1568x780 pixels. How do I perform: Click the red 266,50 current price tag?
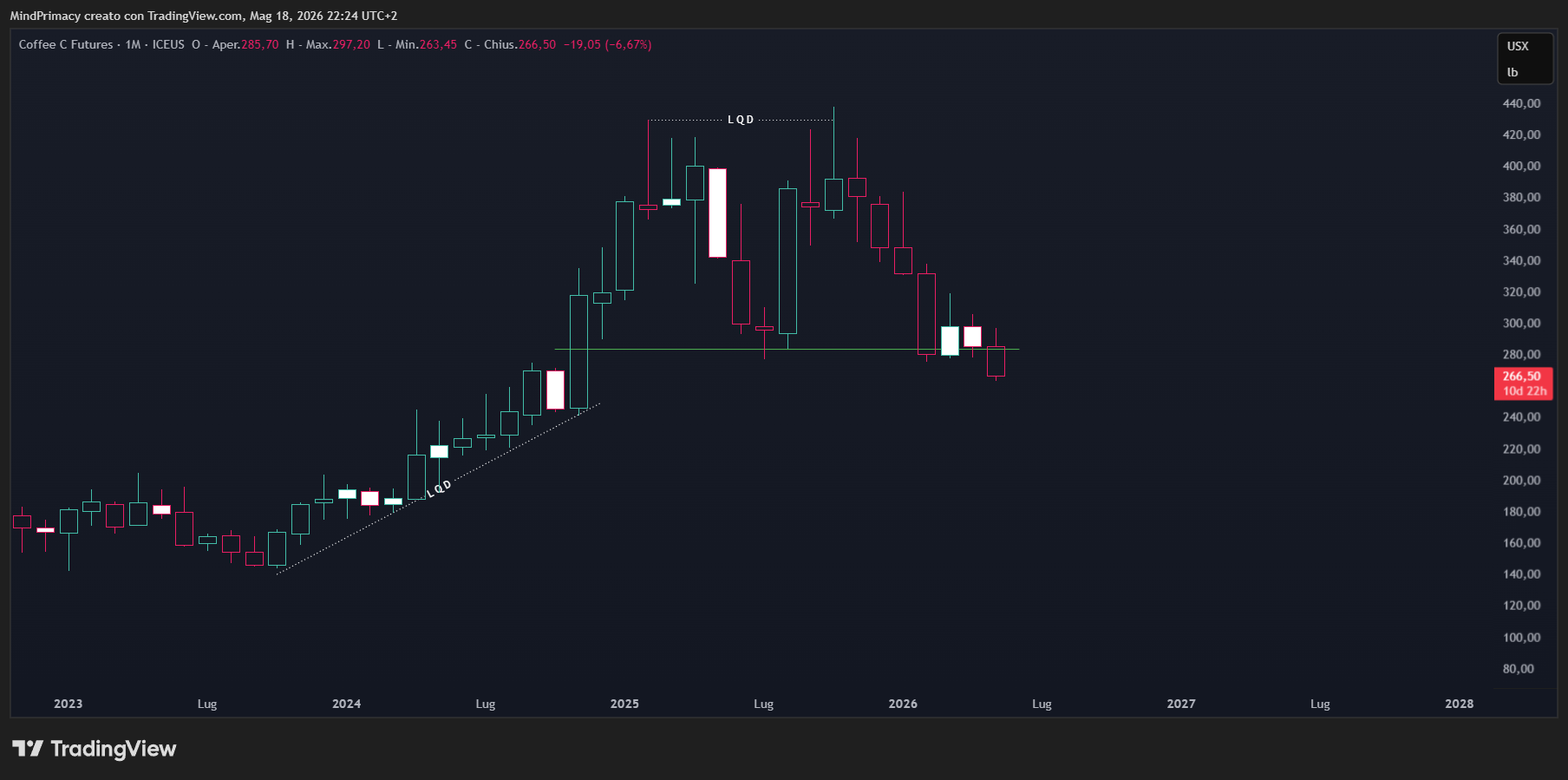click(x=1522, y=377)
